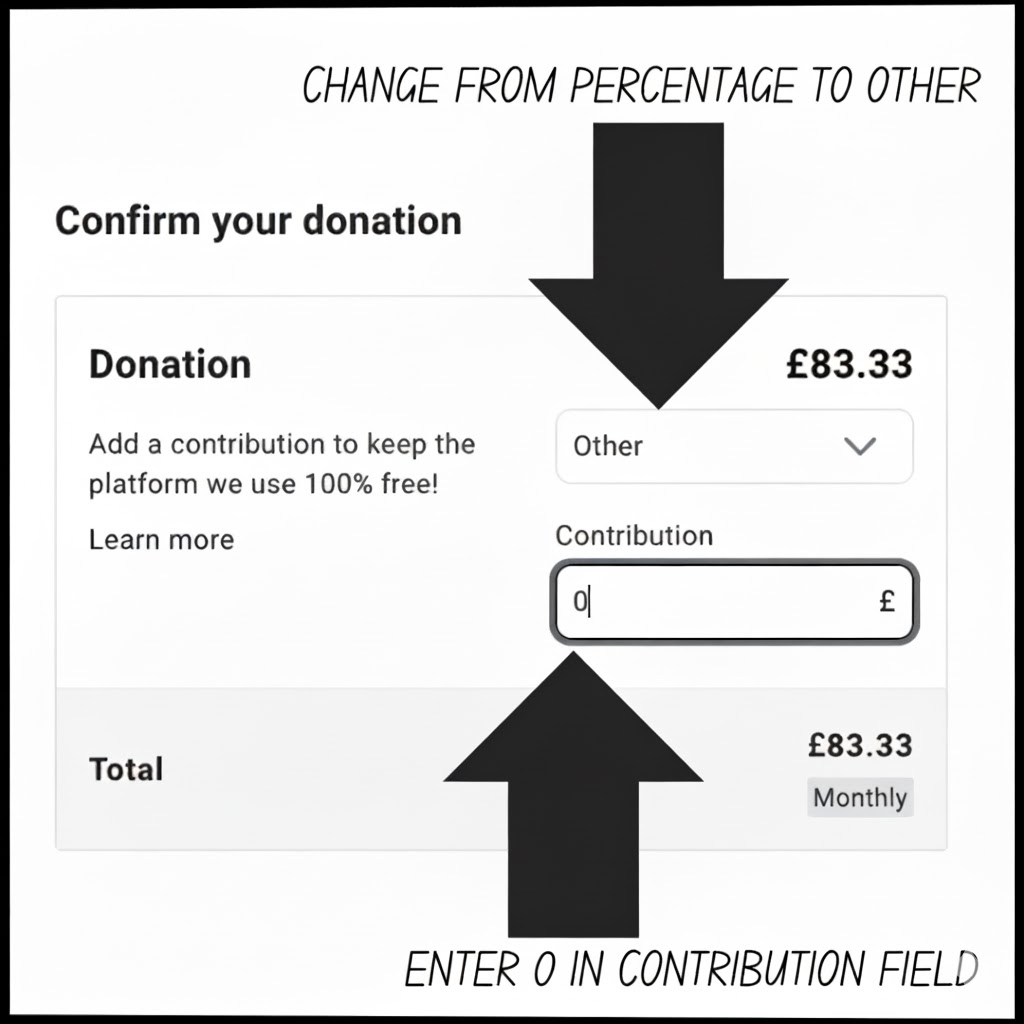Screen dimensions: 1024x1024
Task: Select the platform contribution description text
Action: [282, 463]
